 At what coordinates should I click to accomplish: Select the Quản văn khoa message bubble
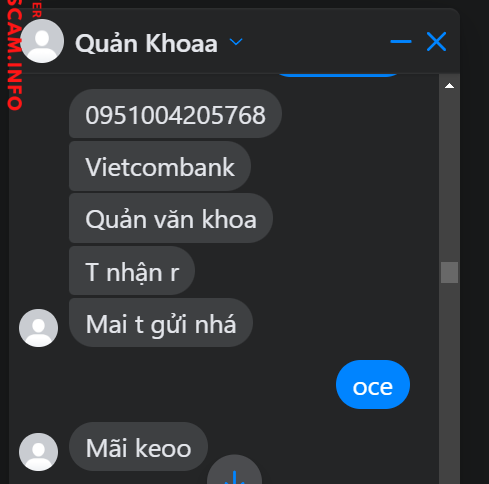(x=171, y=218)
